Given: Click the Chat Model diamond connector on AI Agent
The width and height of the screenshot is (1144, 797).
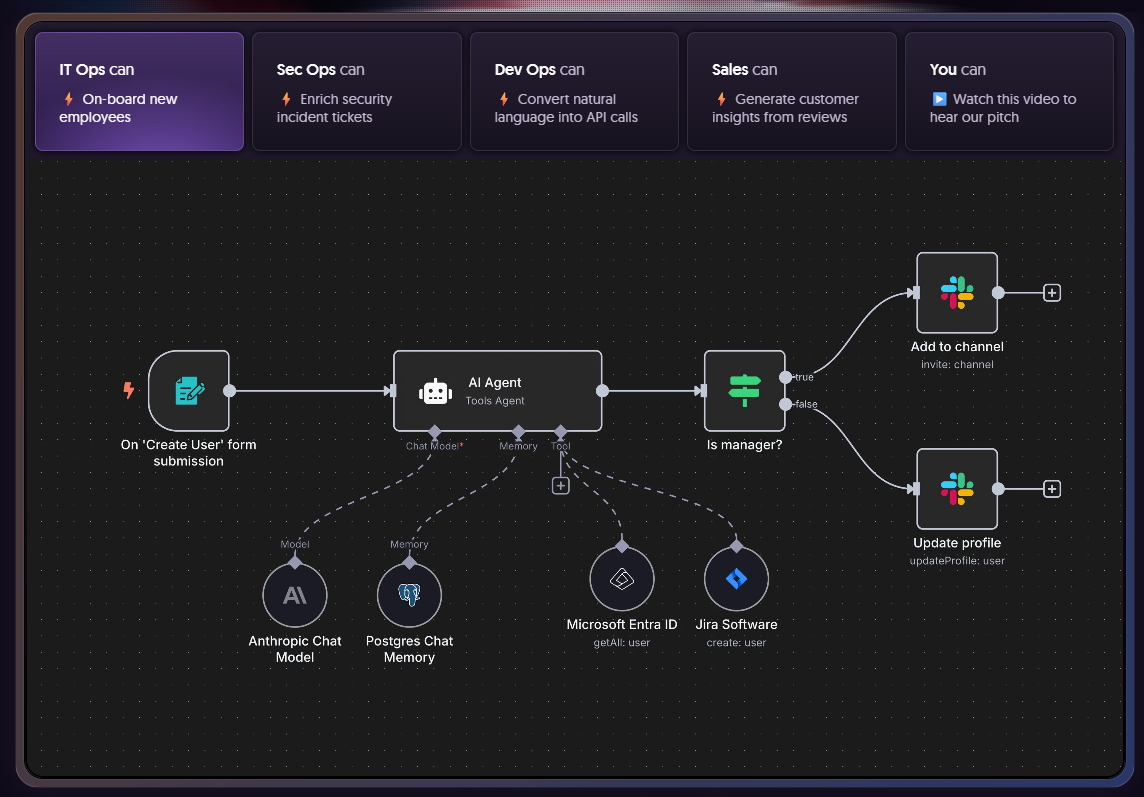Looking at the screenshot, I should click(x=434, y=431).
